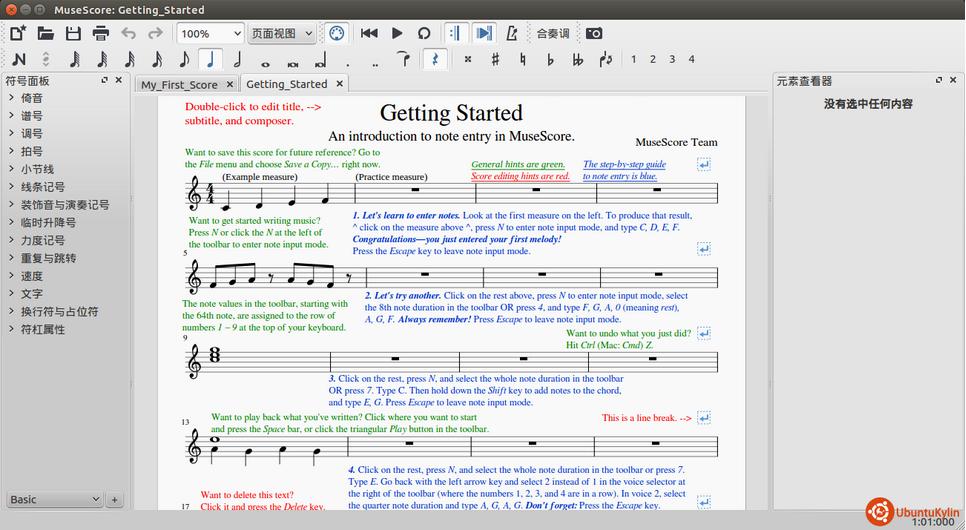Viewport: 966px width, 530px height.
Task: Open the 页面视图 view mode dropdown
Action: 282,33
